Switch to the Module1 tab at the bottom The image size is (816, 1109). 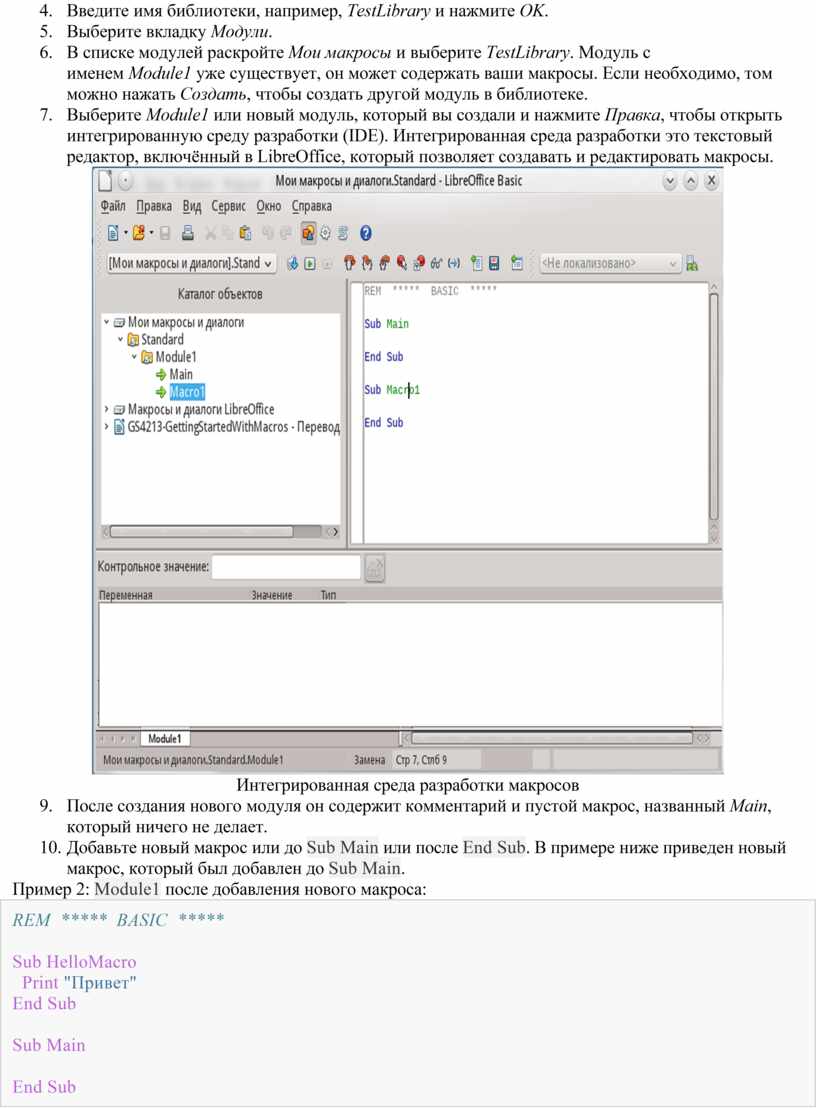(x=165, y=738)
